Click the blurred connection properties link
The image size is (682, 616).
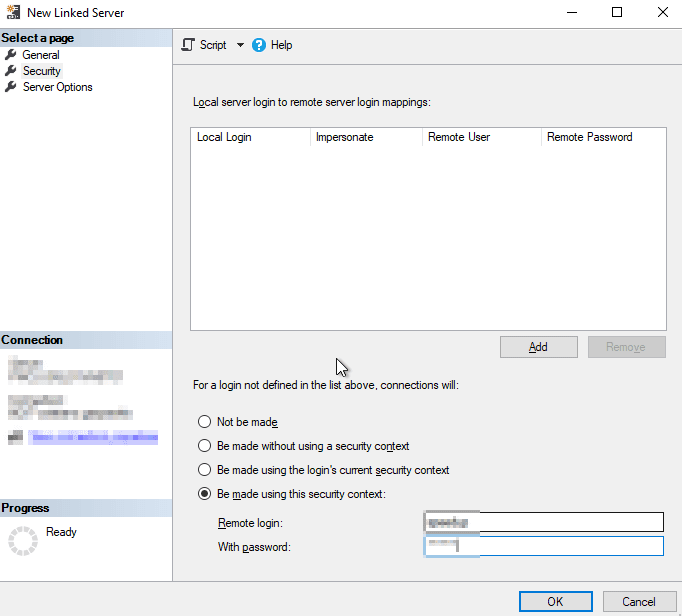tap(93, 437)
